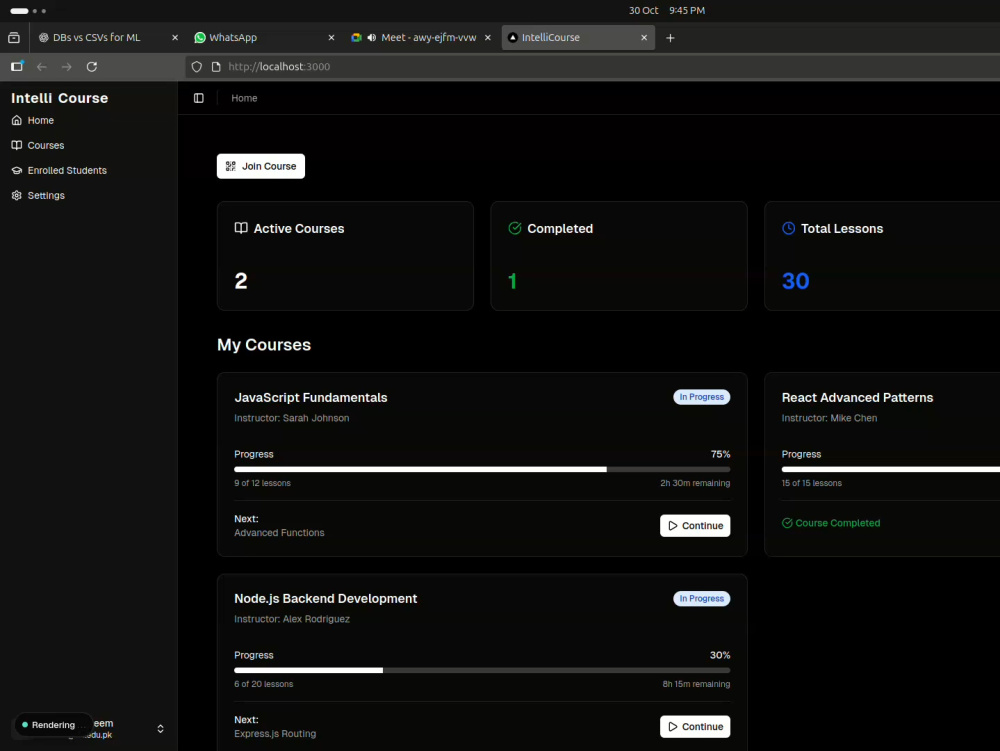Click the React Advanced Patterns progress bar

pos(890,469)
